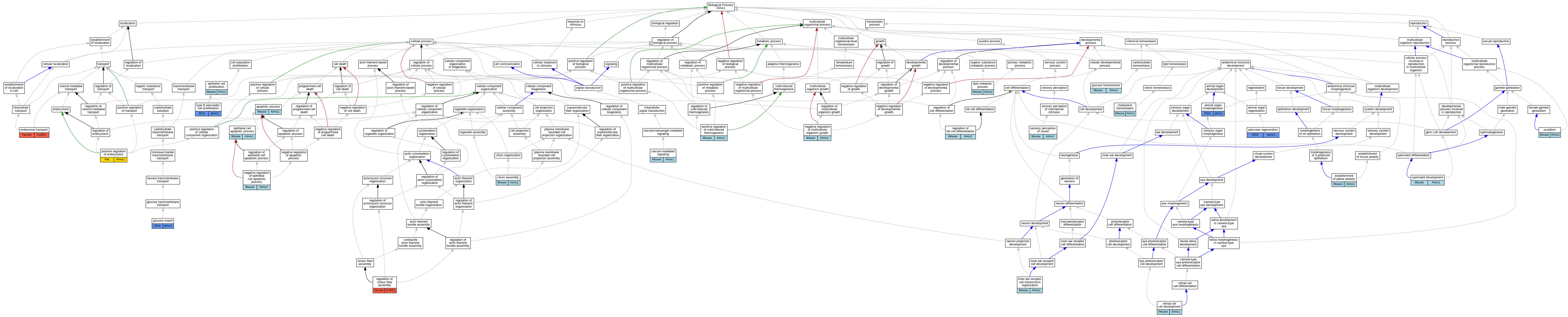
Task: Select 'positive regulation of endocytosis' Rat node
Action: click(x=114, y=156)
